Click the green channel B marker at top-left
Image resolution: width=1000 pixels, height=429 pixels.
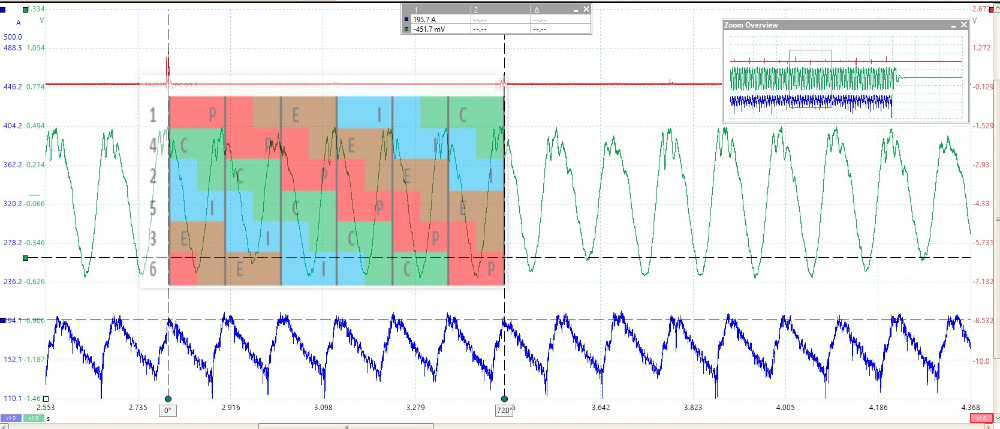[26, 10]
